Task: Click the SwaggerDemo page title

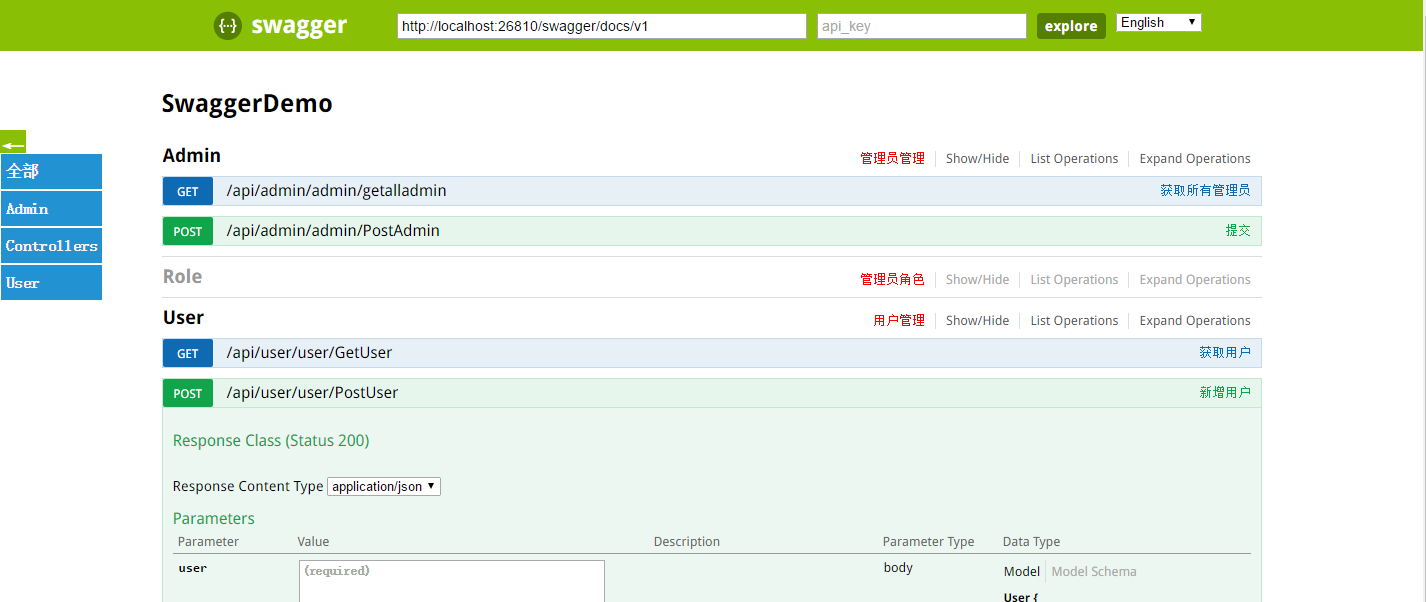Action: [x=247, y=103]
